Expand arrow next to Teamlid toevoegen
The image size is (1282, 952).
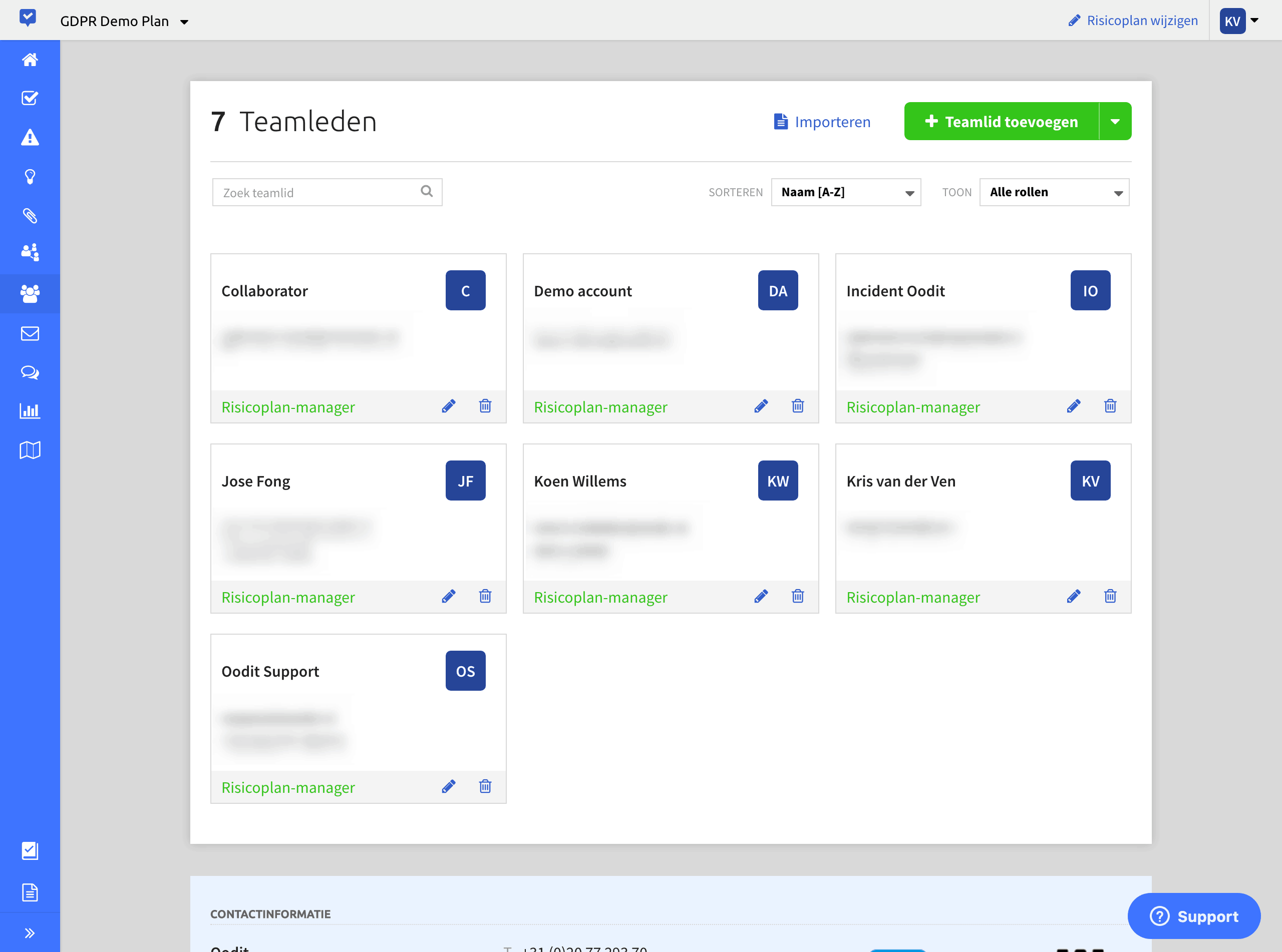tap(1115, 122)
